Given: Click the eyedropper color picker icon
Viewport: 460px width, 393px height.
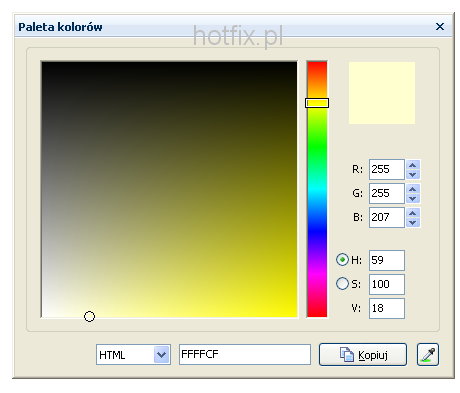Looking at the screenshot, I should click(428, 355).
